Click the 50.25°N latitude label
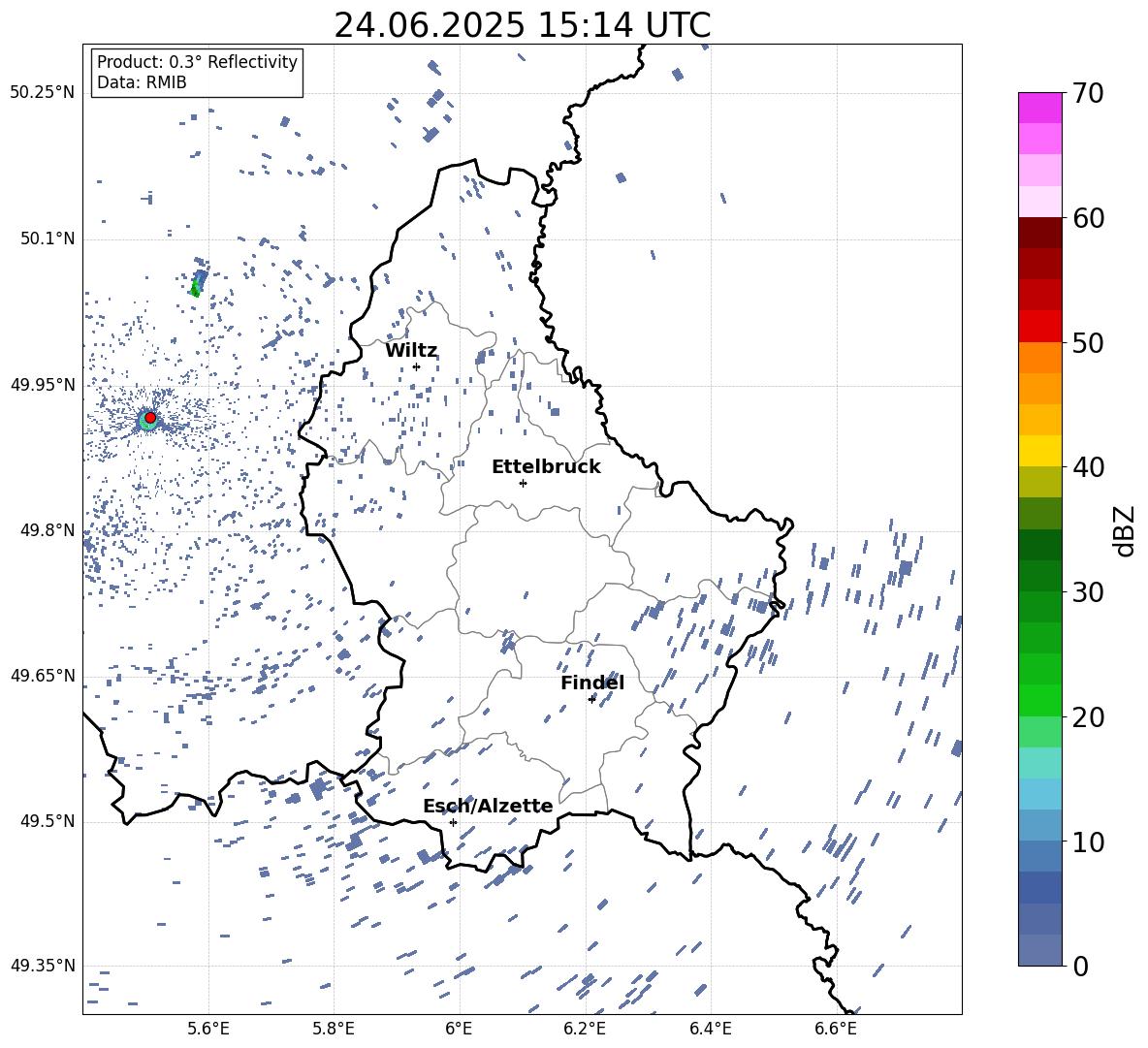1148x1048 pixels. [x=43, y=93]
